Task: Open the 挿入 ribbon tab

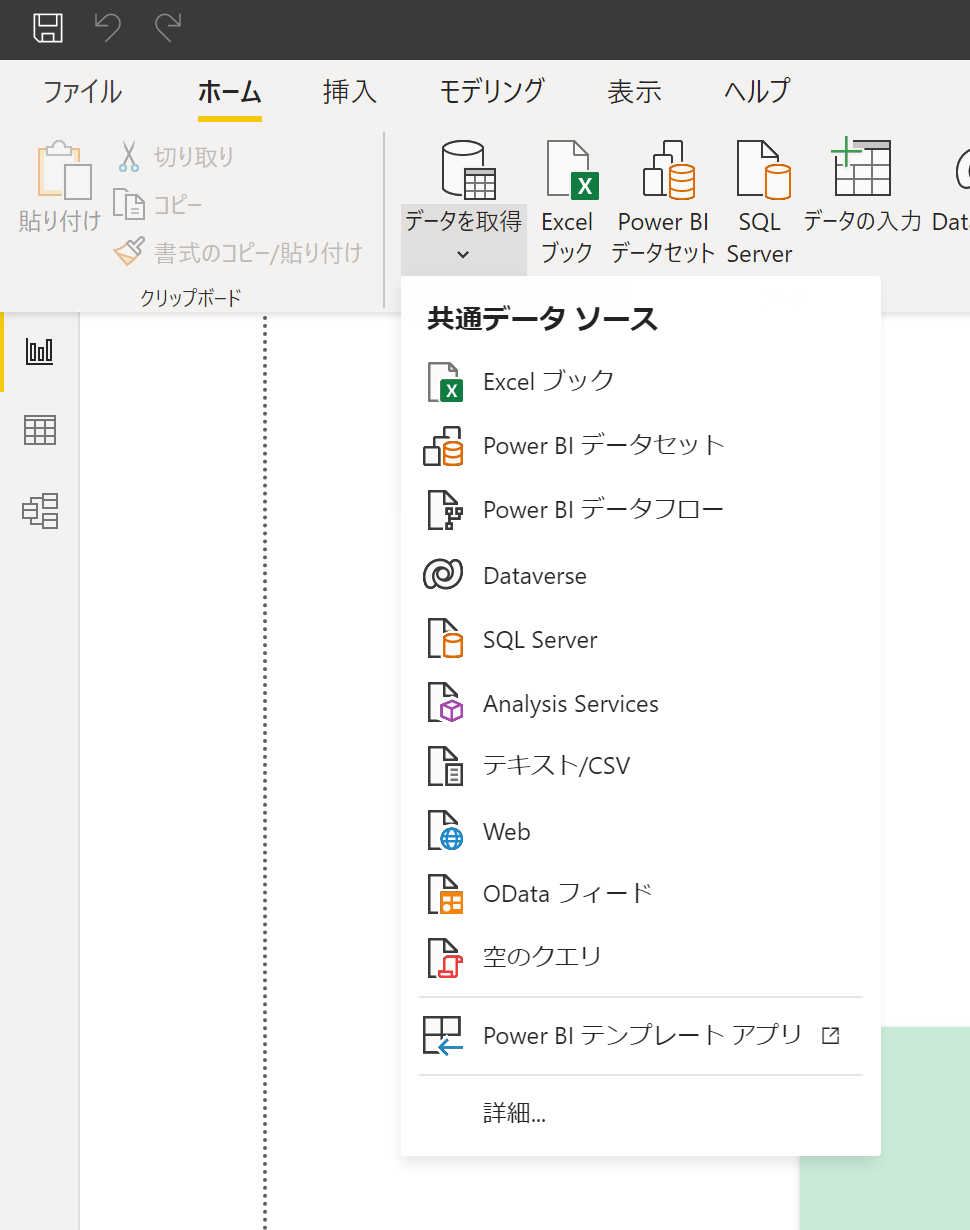Action: pyautogui.click(x=350, y=92)
